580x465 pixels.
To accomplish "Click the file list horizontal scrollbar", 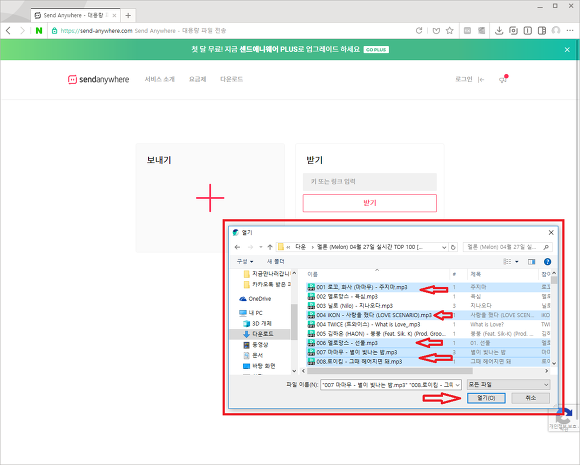I will click(x=390, y=371).
